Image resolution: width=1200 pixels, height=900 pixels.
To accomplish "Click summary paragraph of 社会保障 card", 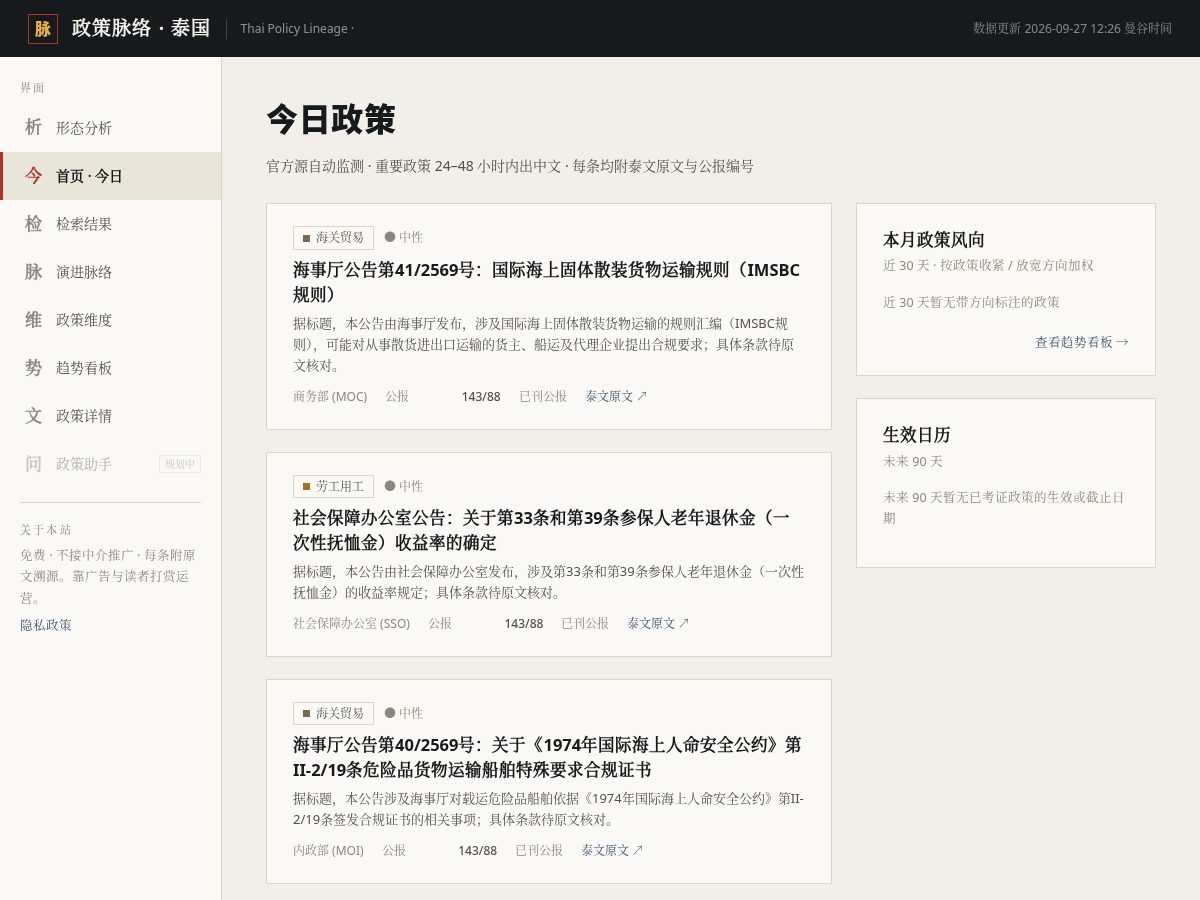I will 548,582.
